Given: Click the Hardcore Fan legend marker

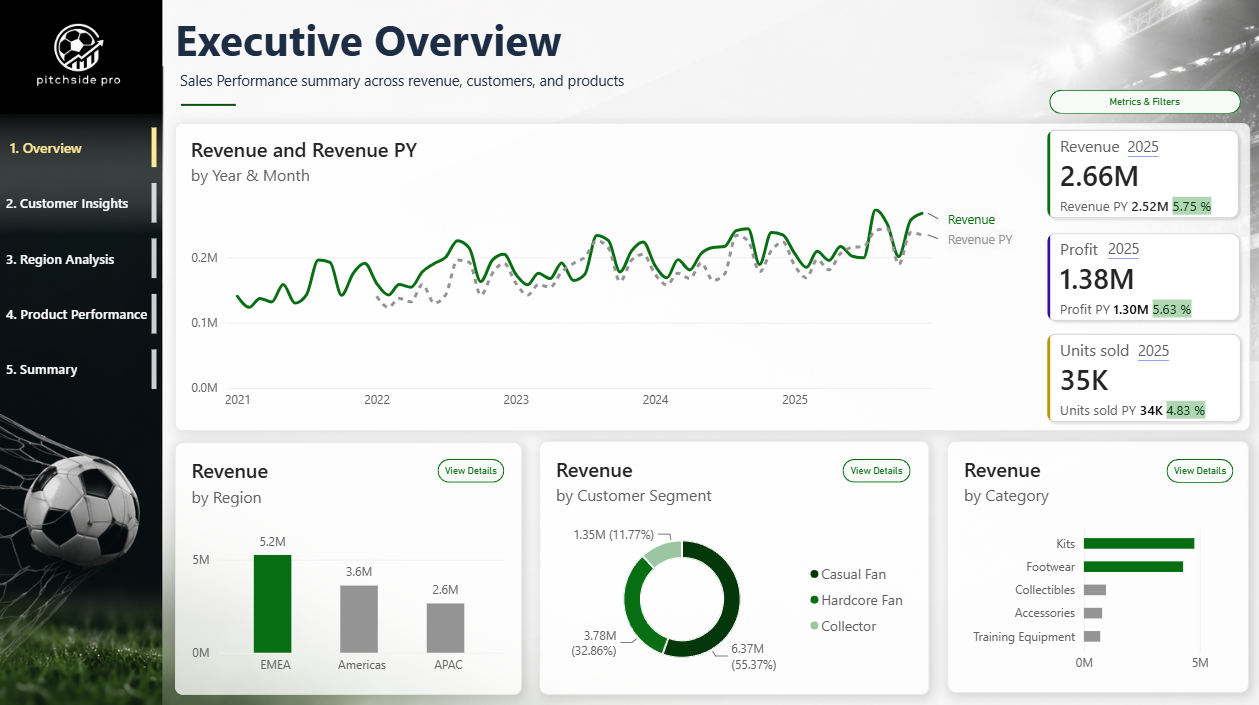Looking at the screenshot, I should coord(815,600).
